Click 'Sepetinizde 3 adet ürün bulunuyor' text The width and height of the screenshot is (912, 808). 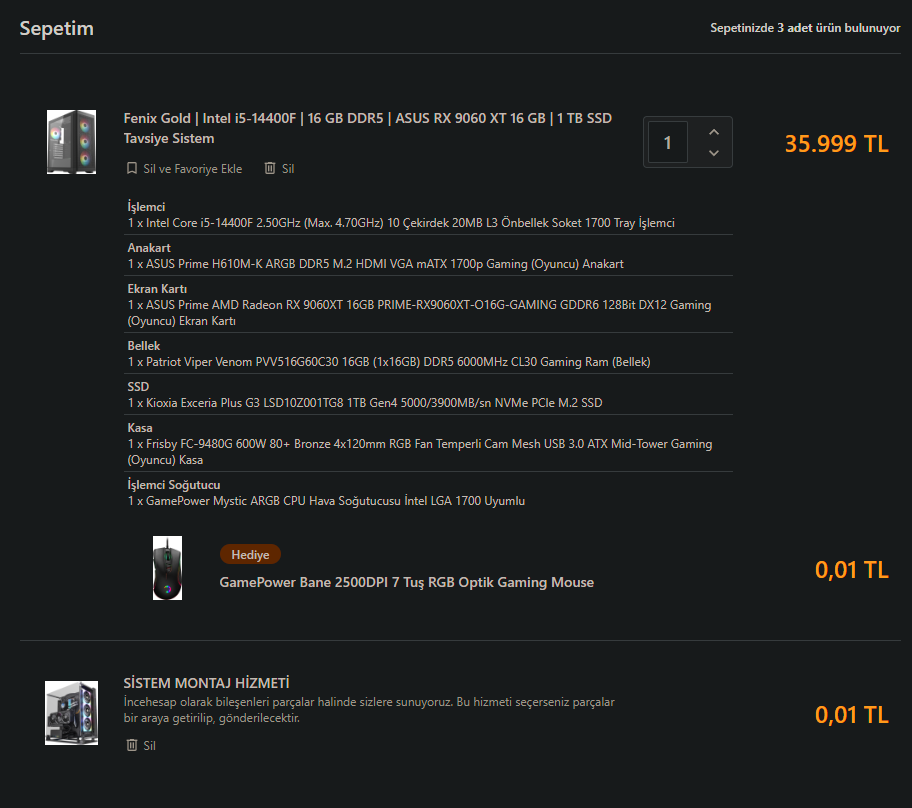pos(805,28)
